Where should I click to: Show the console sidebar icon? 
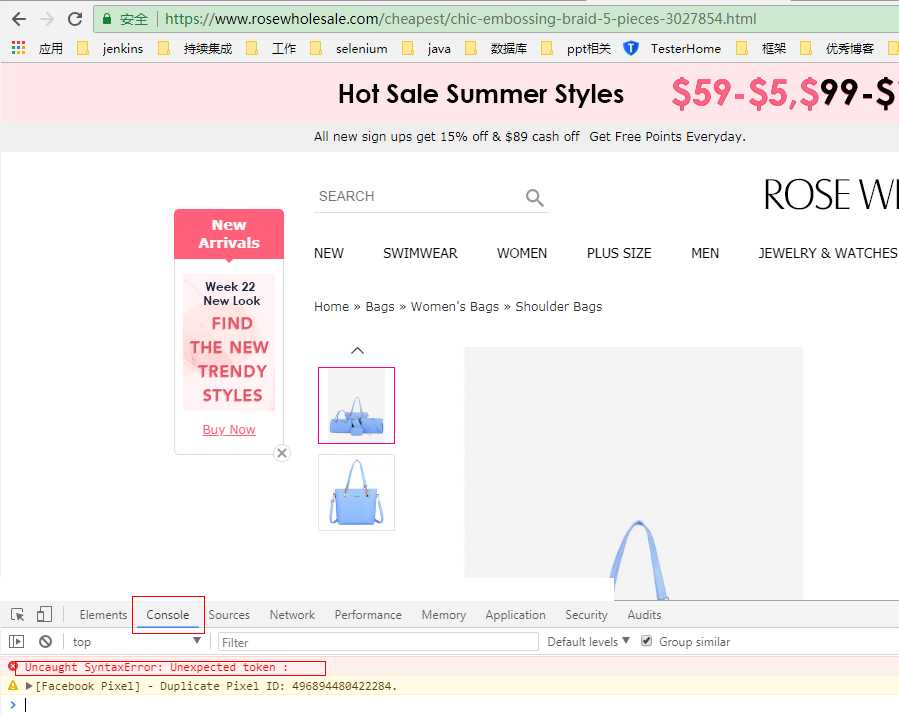point(16,641)
